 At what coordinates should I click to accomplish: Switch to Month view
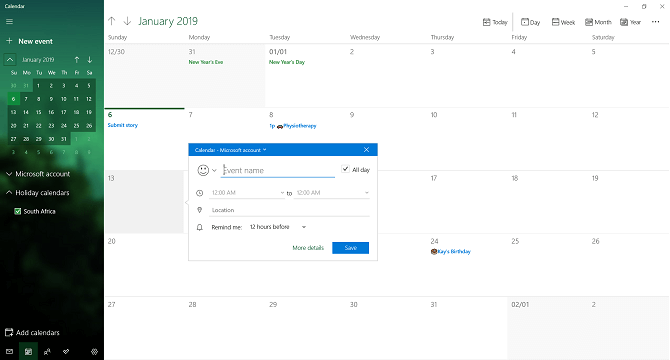pyautogui.click(x=598, y=22)
